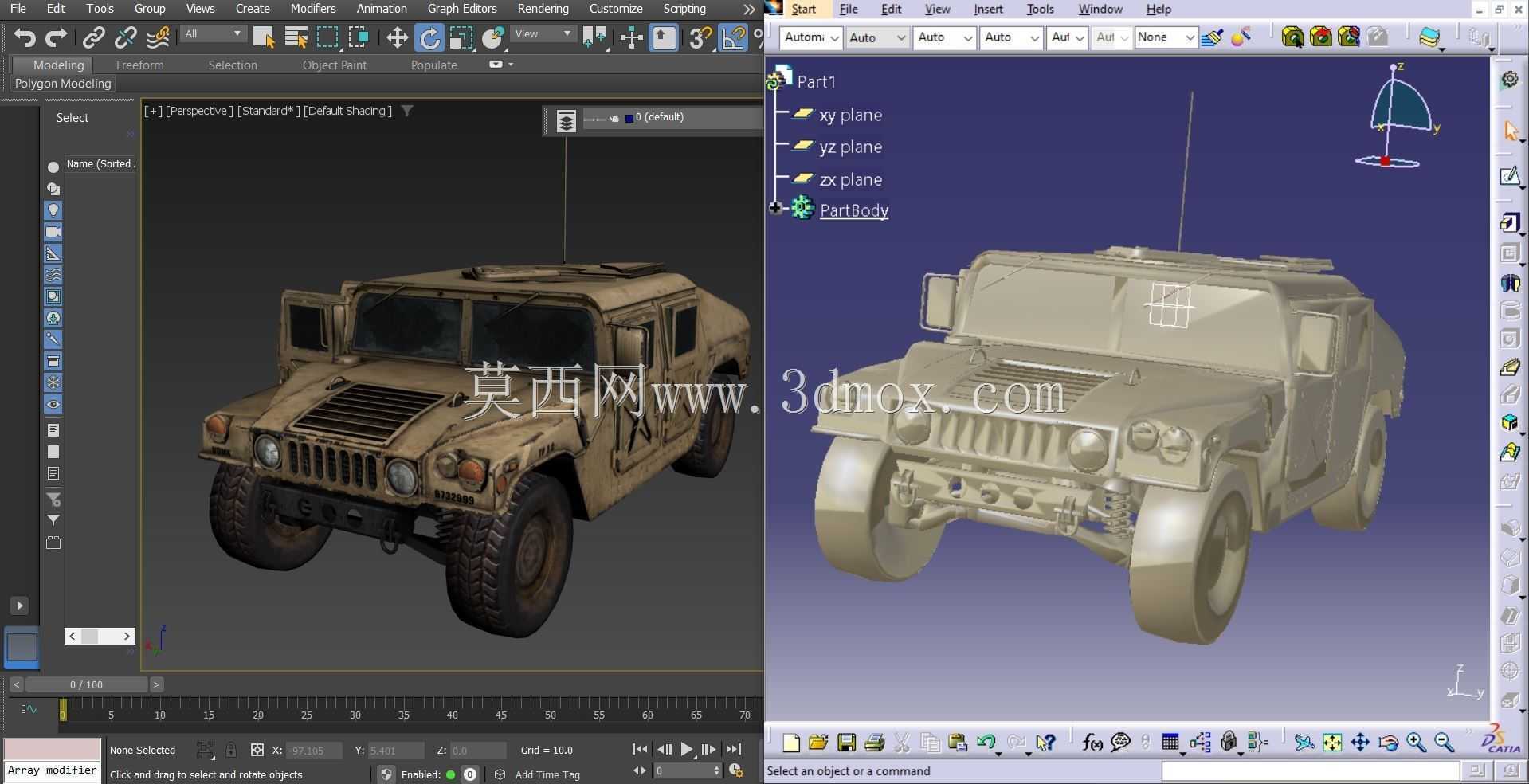Toggle display of cameras in Scene Explorer
This screenshot has width=1529, height=784.
click(x=53, y=232)
